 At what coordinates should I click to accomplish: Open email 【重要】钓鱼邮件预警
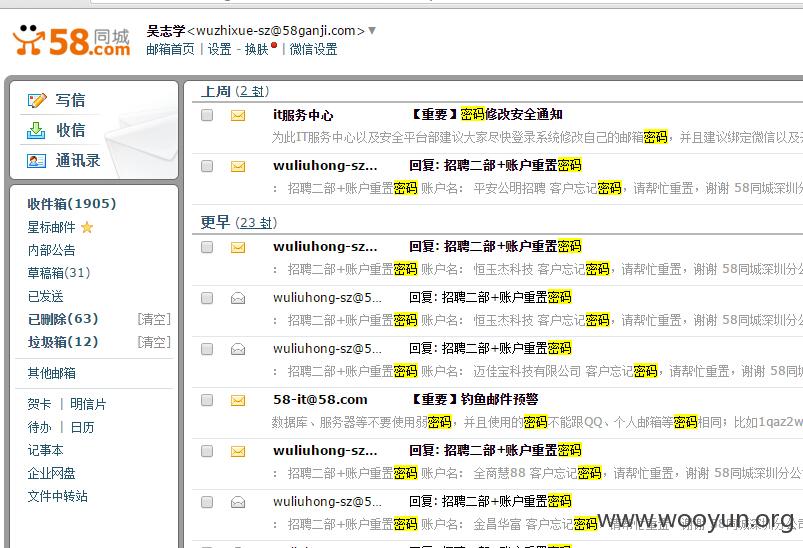point(475,399)
